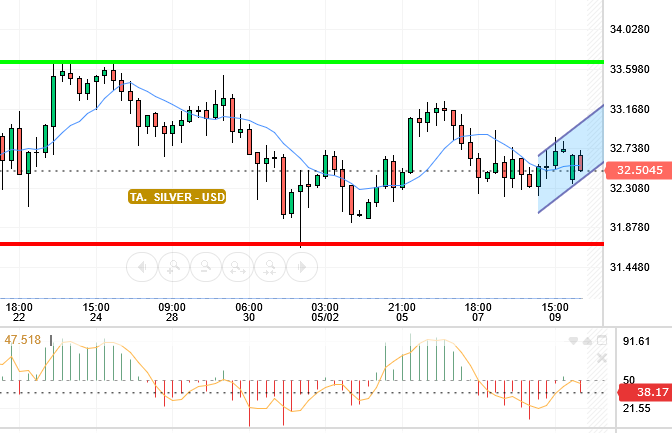Click the 32.7380 price axis label

tap(630, 148)
